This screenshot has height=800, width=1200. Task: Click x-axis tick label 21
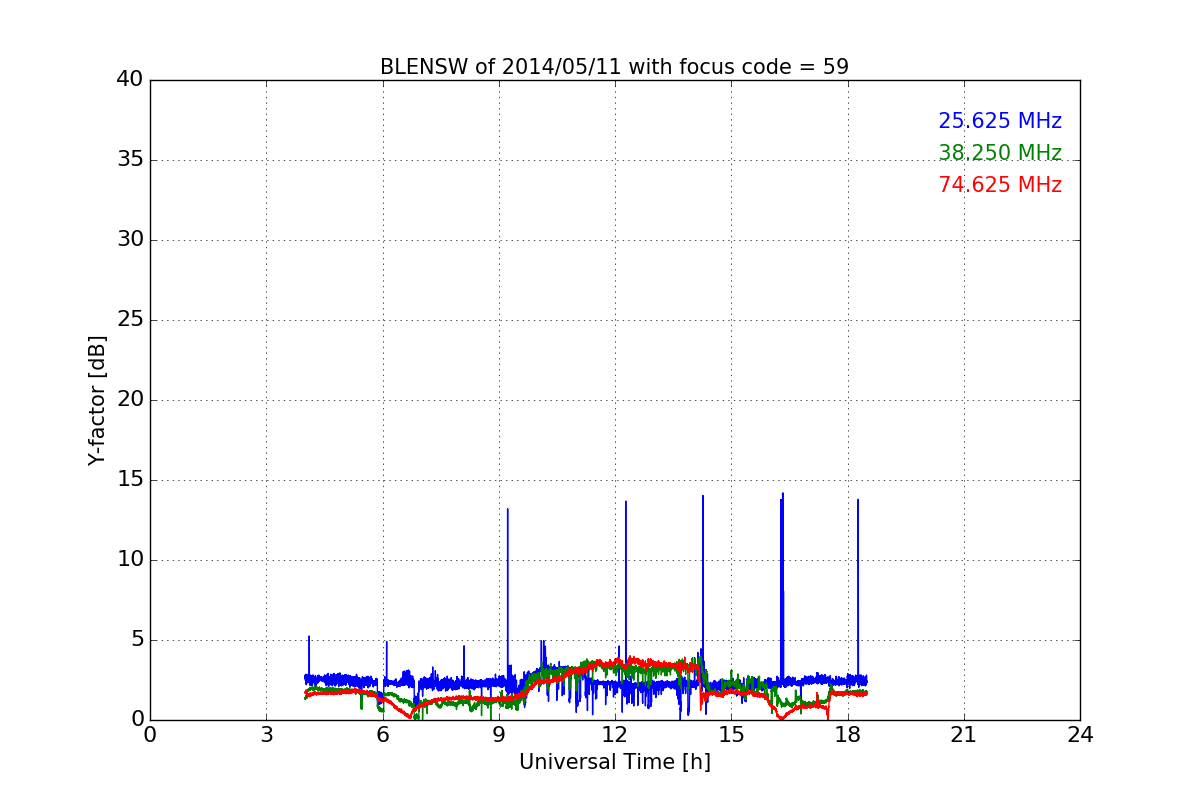pos(964,734)
